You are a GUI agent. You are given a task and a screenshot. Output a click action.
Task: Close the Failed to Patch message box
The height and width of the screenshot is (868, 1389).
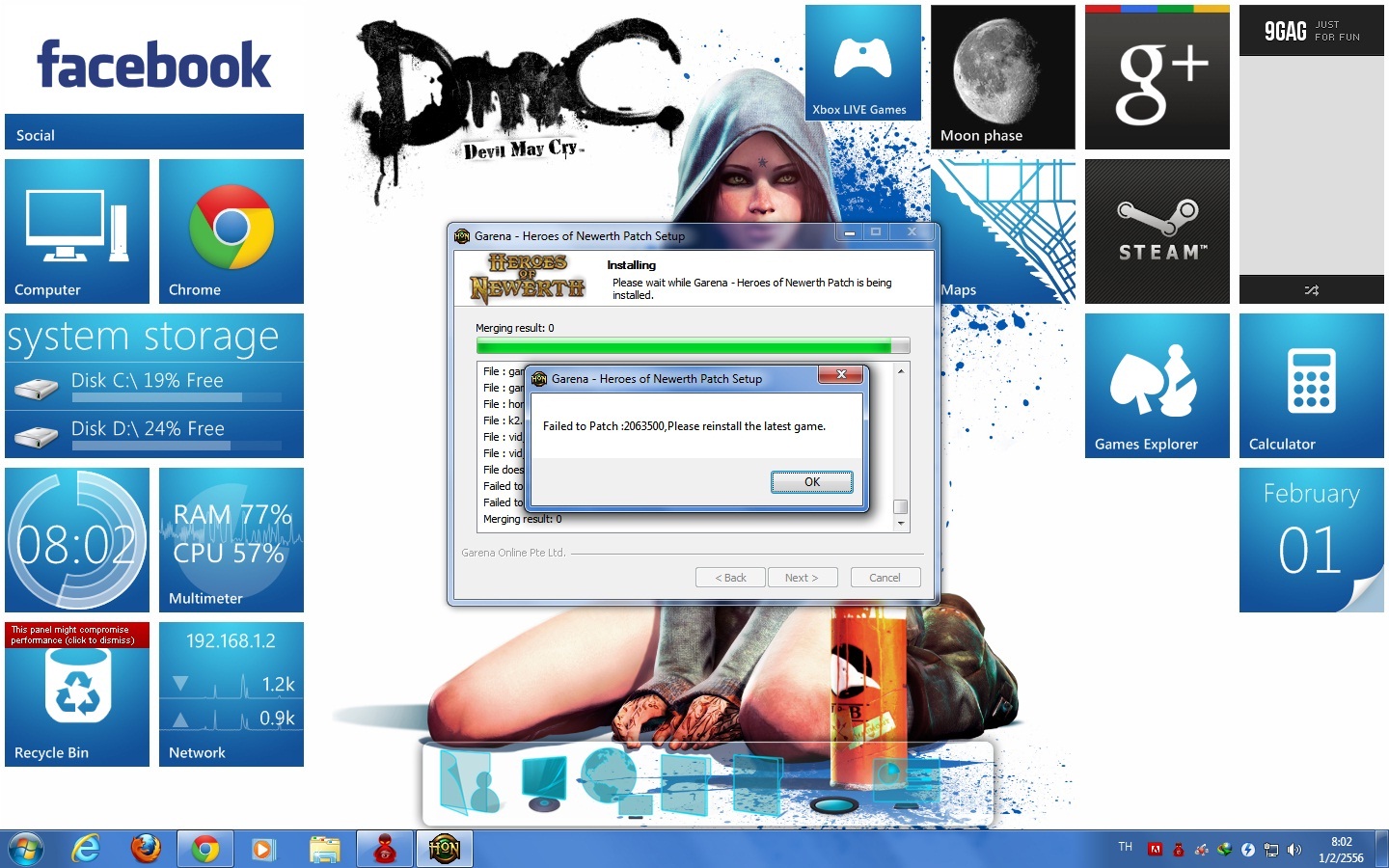(841, 374)
